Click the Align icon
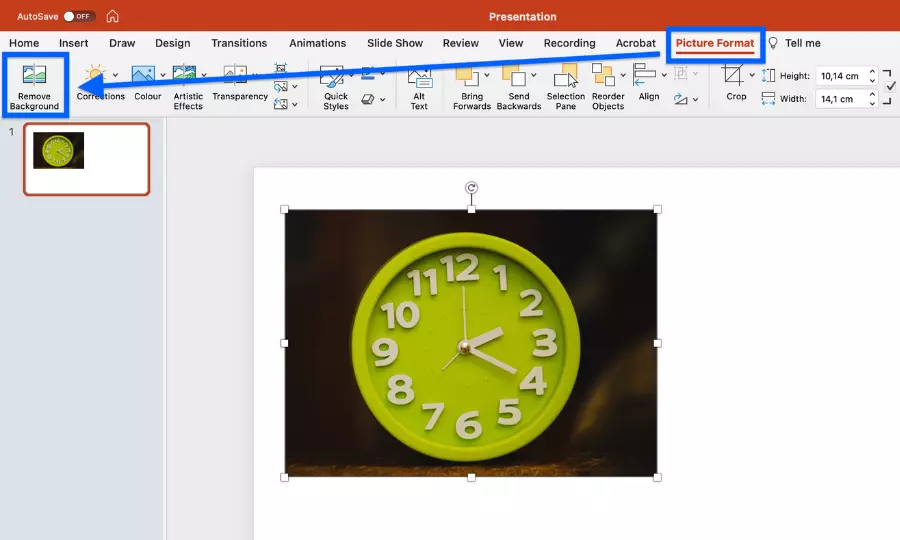Viewport: 900px width, 540px height. pos(644,75)
